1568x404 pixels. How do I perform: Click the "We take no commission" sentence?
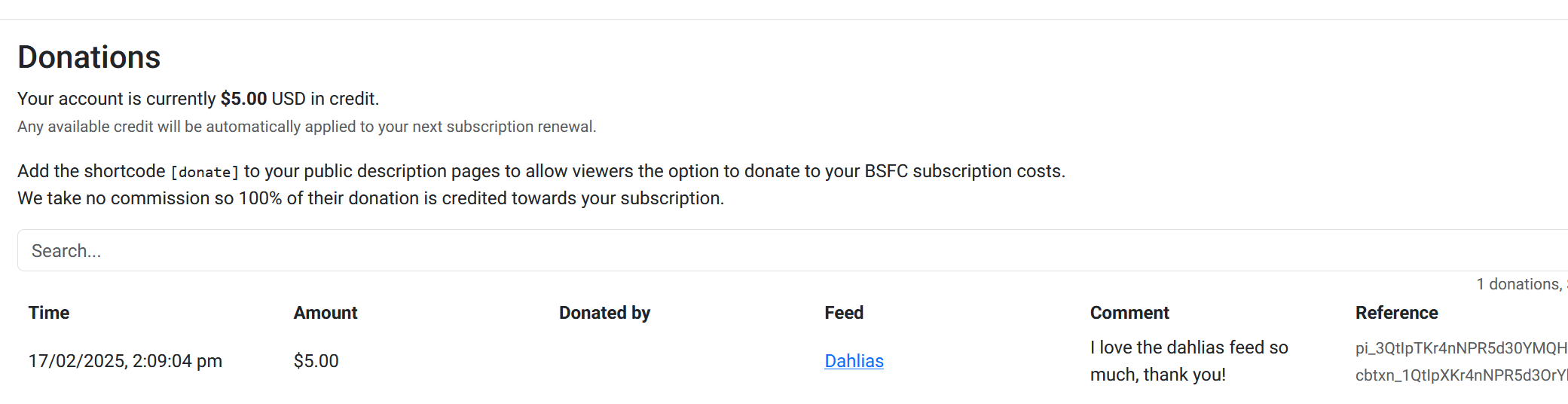pyautogui.click(x=370, y=198)
